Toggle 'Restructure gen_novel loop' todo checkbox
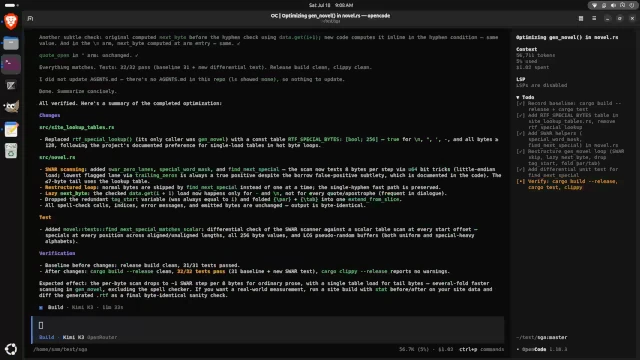The image size is (640, 360). click(520, 151)
